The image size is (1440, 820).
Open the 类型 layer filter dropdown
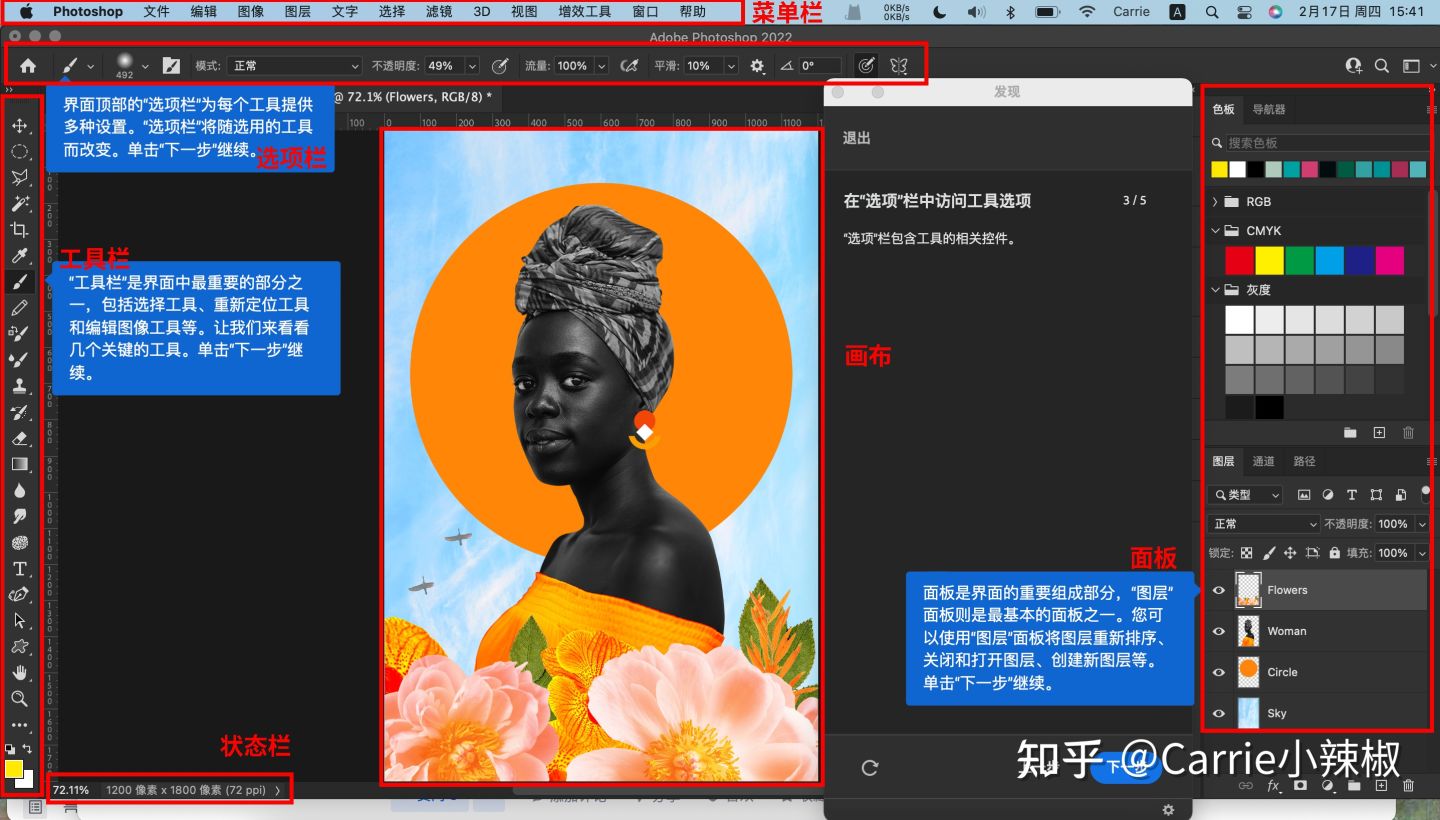pos(1245,495)
